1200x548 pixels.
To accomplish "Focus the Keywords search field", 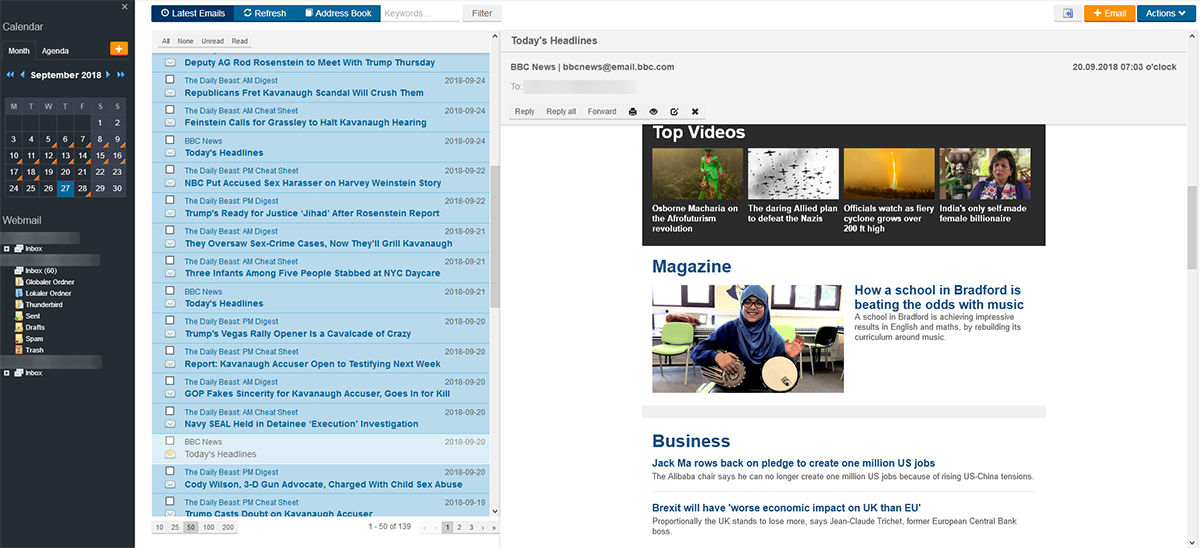I will 421,13.
